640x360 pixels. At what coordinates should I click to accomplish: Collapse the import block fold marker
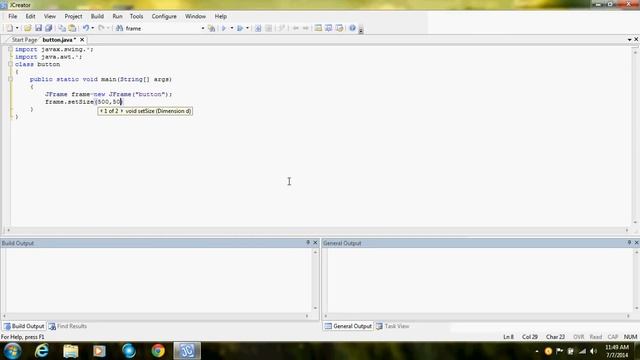[x=11, y=49]
